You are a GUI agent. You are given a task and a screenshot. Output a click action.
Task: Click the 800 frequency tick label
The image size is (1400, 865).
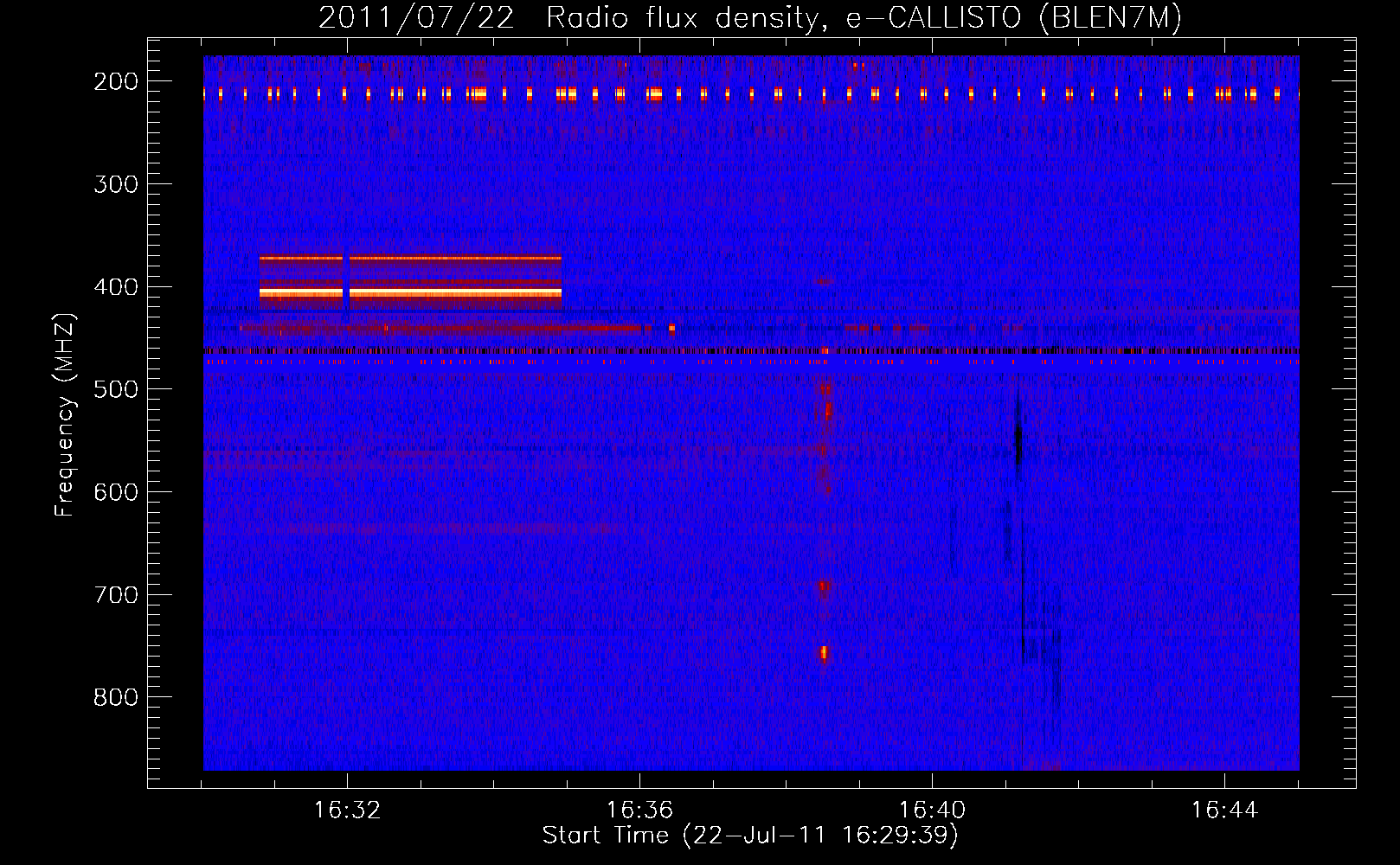116,697
